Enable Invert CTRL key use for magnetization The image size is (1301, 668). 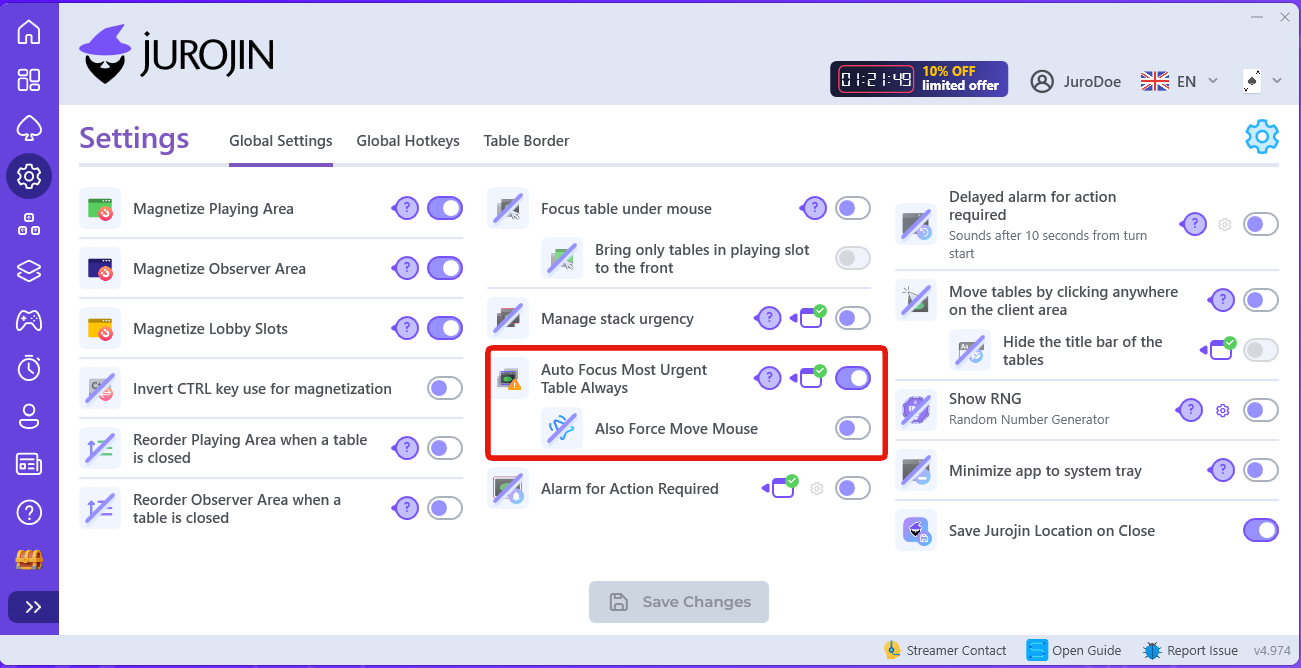445,388
